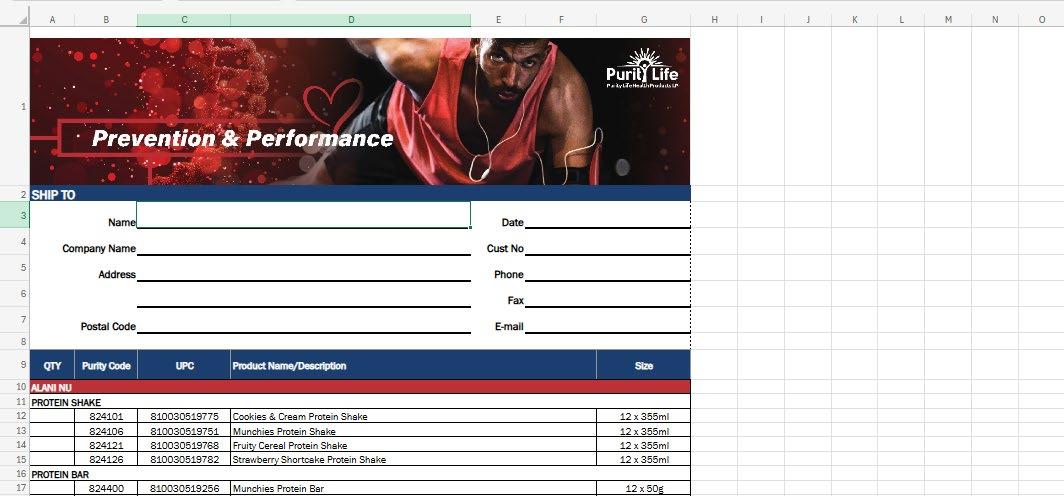Click the QTY cell for Cookies & Cream

tap(52, 417)
